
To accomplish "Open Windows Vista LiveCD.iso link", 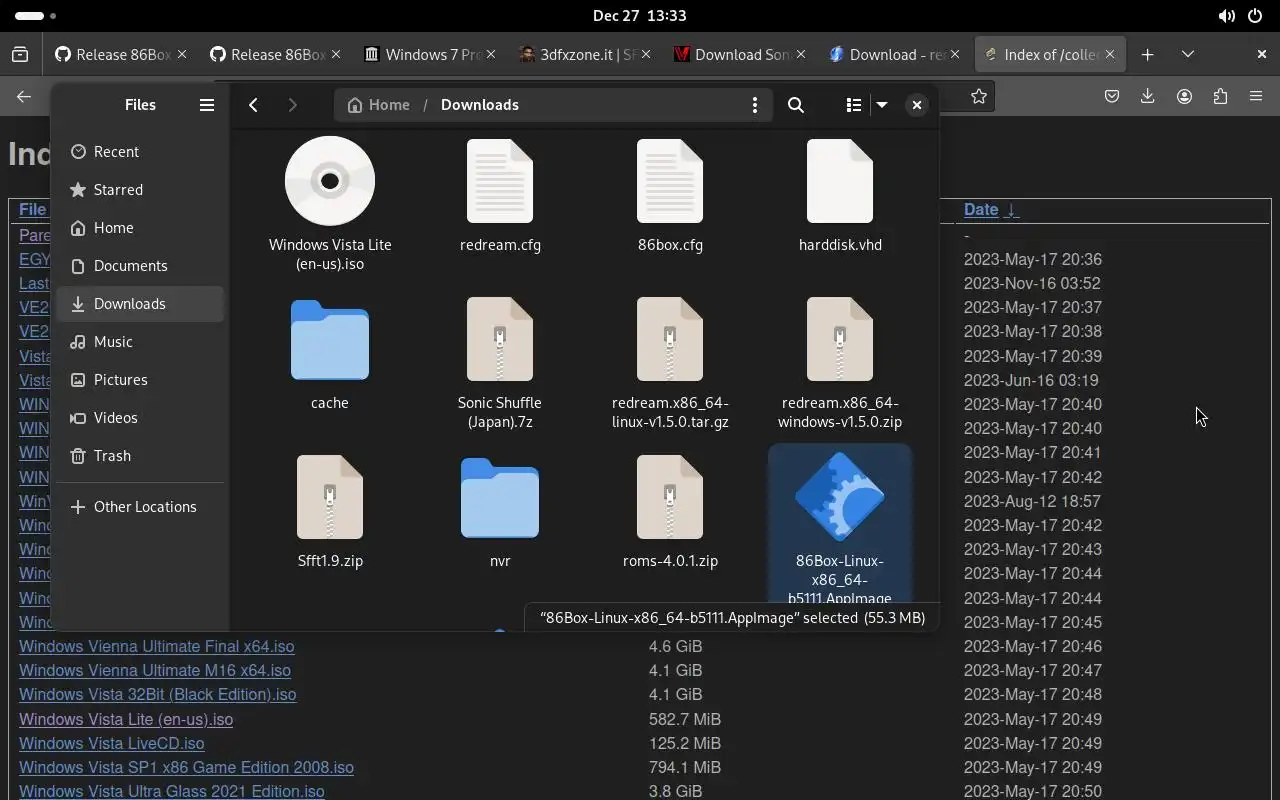I will 112,744.
